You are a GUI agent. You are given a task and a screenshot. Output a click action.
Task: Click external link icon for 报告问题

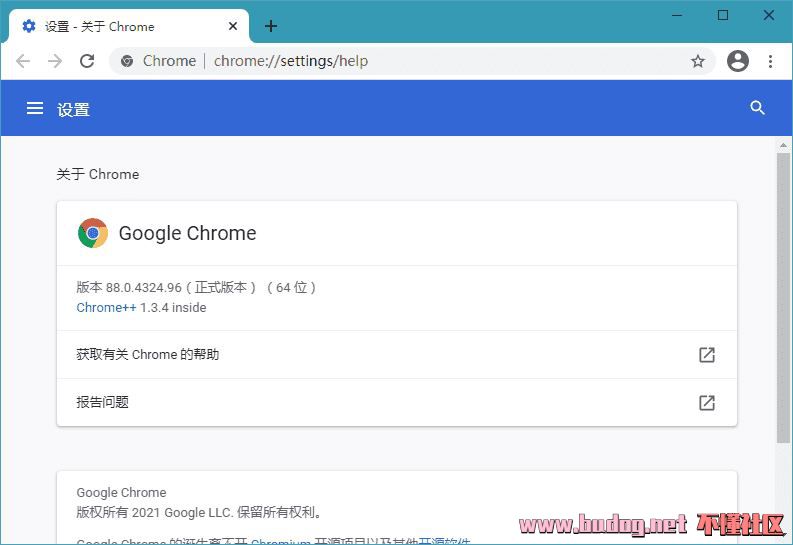click(x=707, y=402)
